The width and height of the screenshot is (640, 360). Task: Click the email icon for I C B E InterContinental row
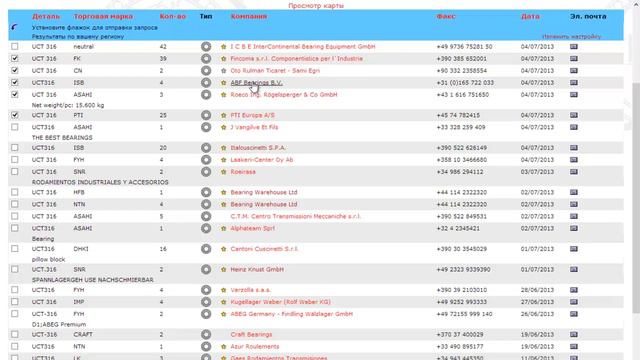pos(573,47)
